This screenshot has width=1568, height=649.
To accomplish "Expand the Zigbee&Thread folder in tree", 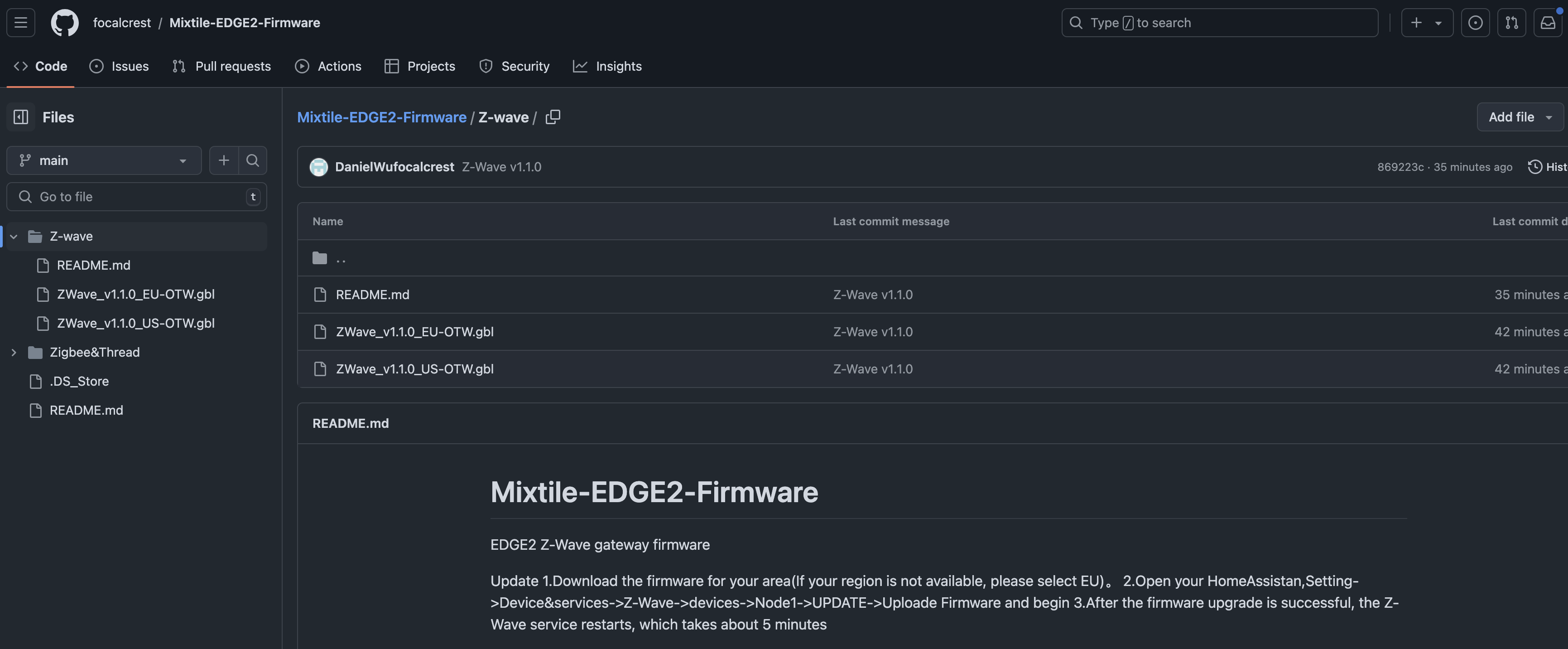I will tap(14, 353).
